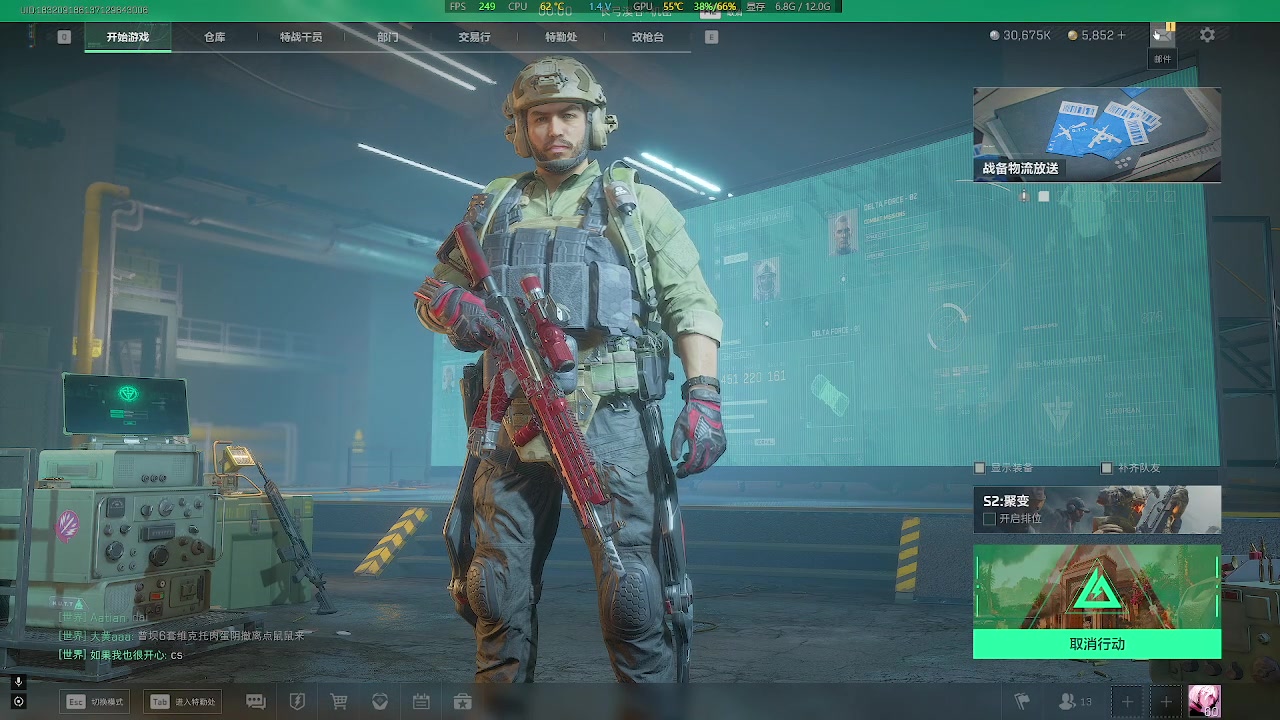This screenshot has height=720, width=1280.
Task: Click the gold coin currency icon
Action: (x=1073, y=35)
